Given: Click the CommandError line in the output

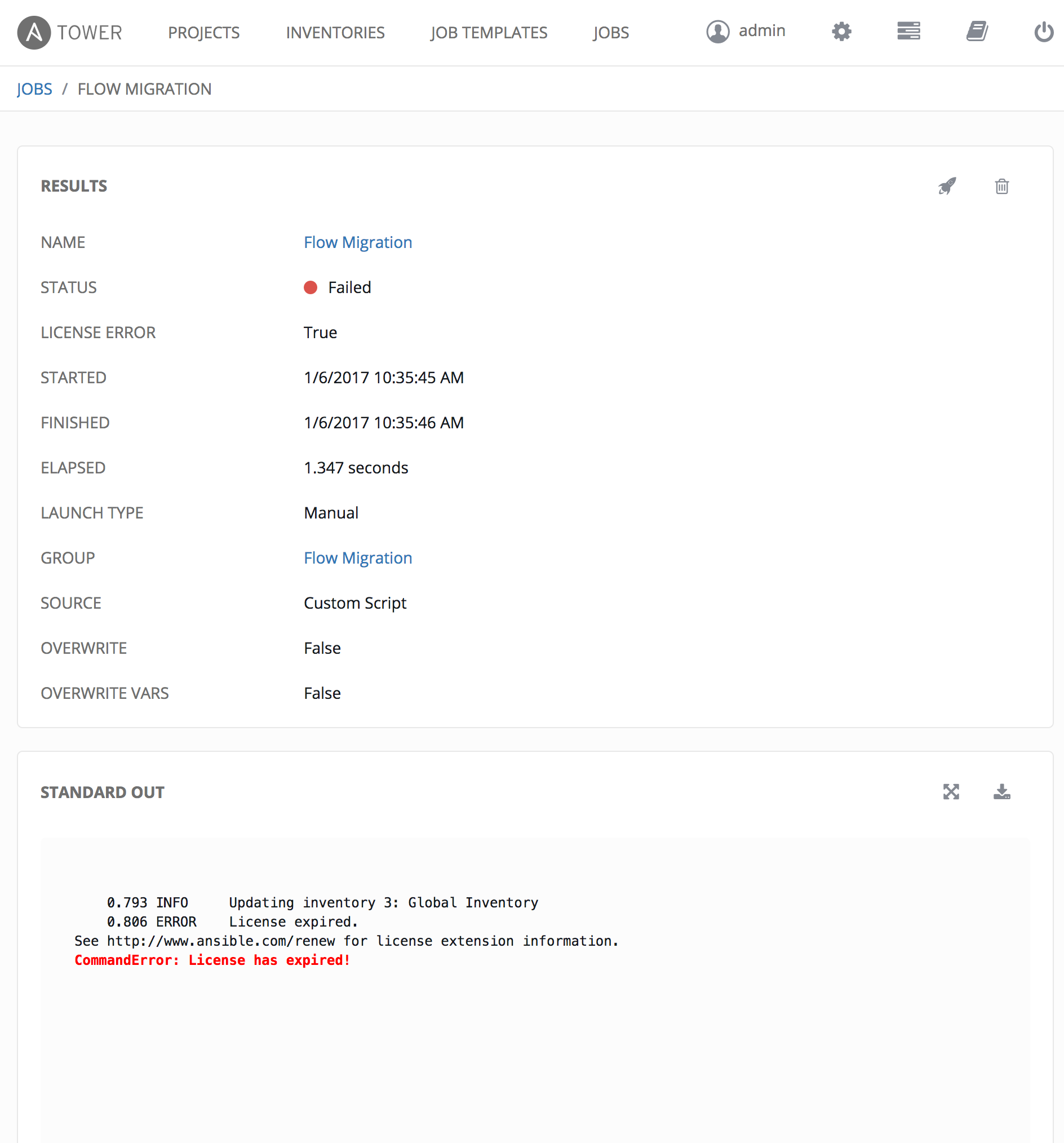Looking at the screenshot, I should click(212, 960).
